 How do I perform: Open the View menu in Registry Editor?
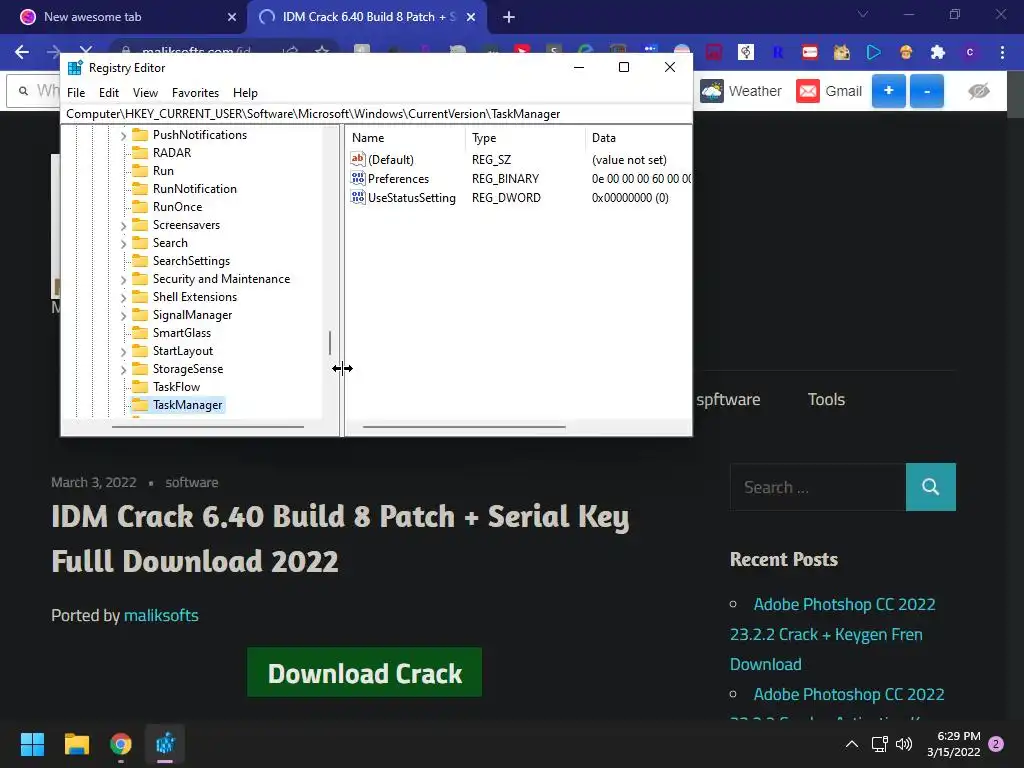click(145, 93)
